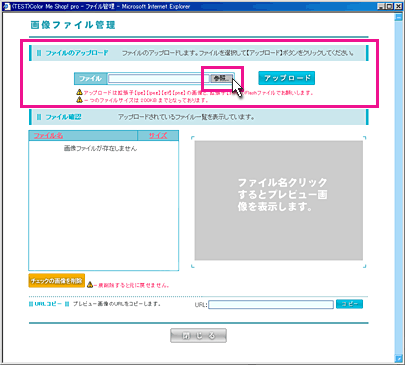The height and width of the screenshot is (366, 405).
Task: Click the URLコピー label
Action: click(48, 304)
